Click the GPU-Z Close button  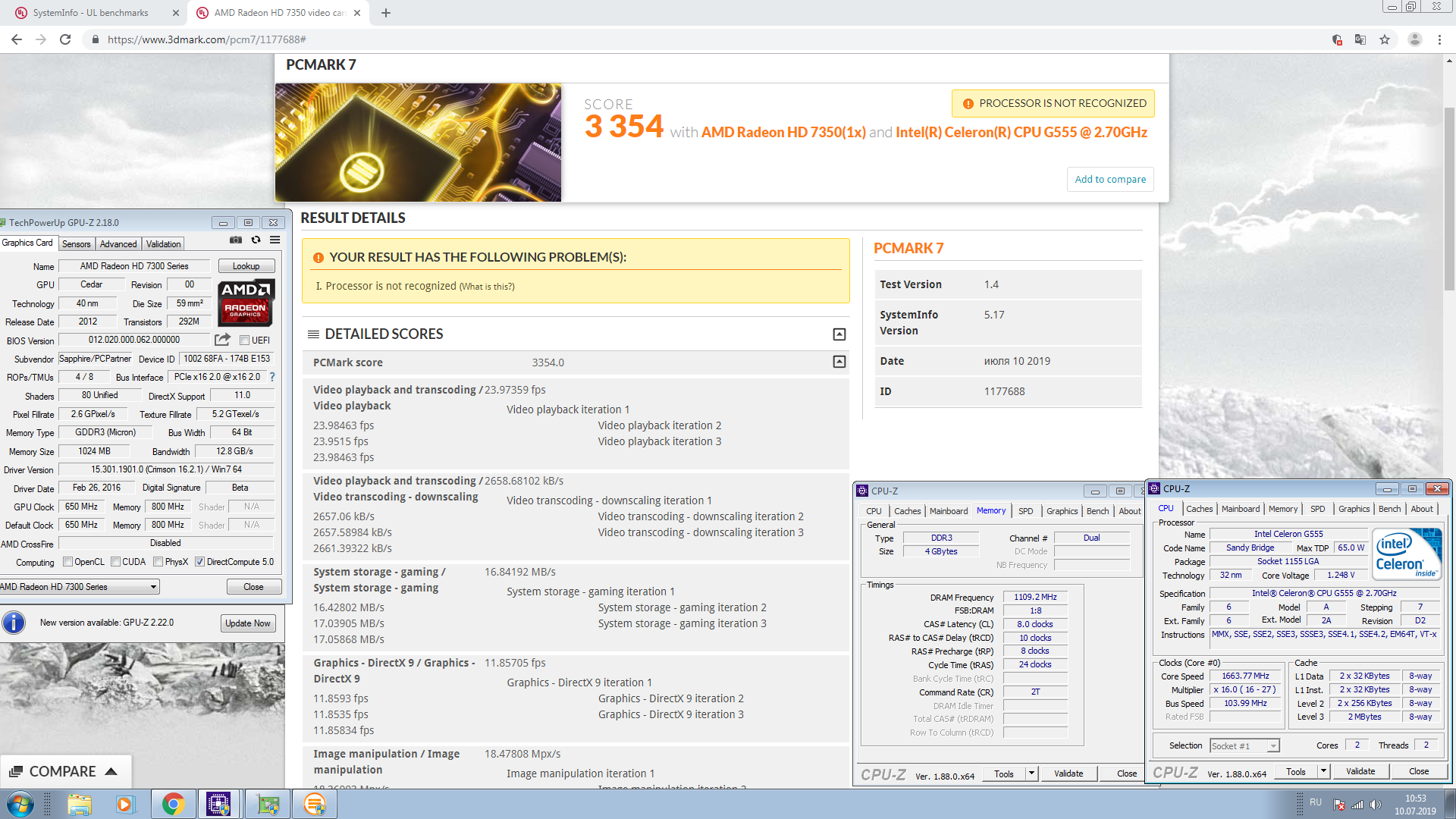[x=253, y=587]
